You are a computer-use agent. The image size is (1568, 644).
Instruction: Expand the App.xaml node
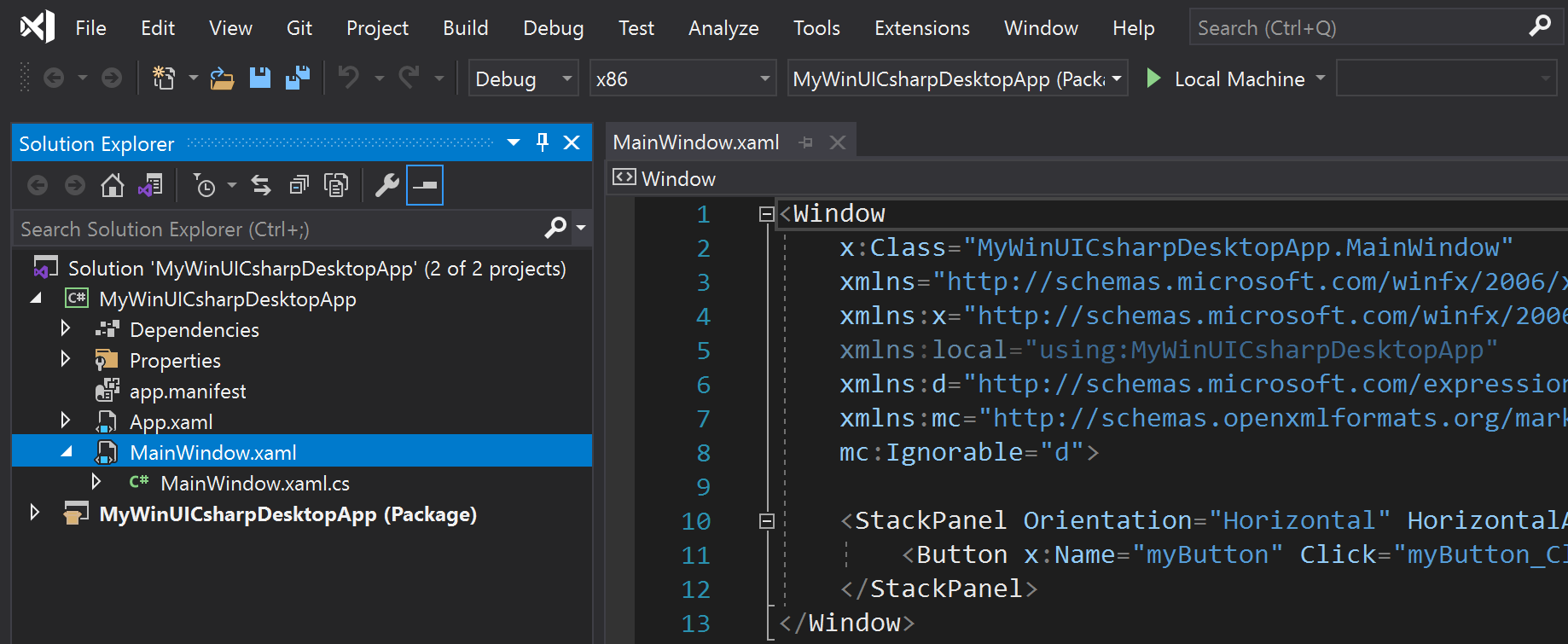66,421
